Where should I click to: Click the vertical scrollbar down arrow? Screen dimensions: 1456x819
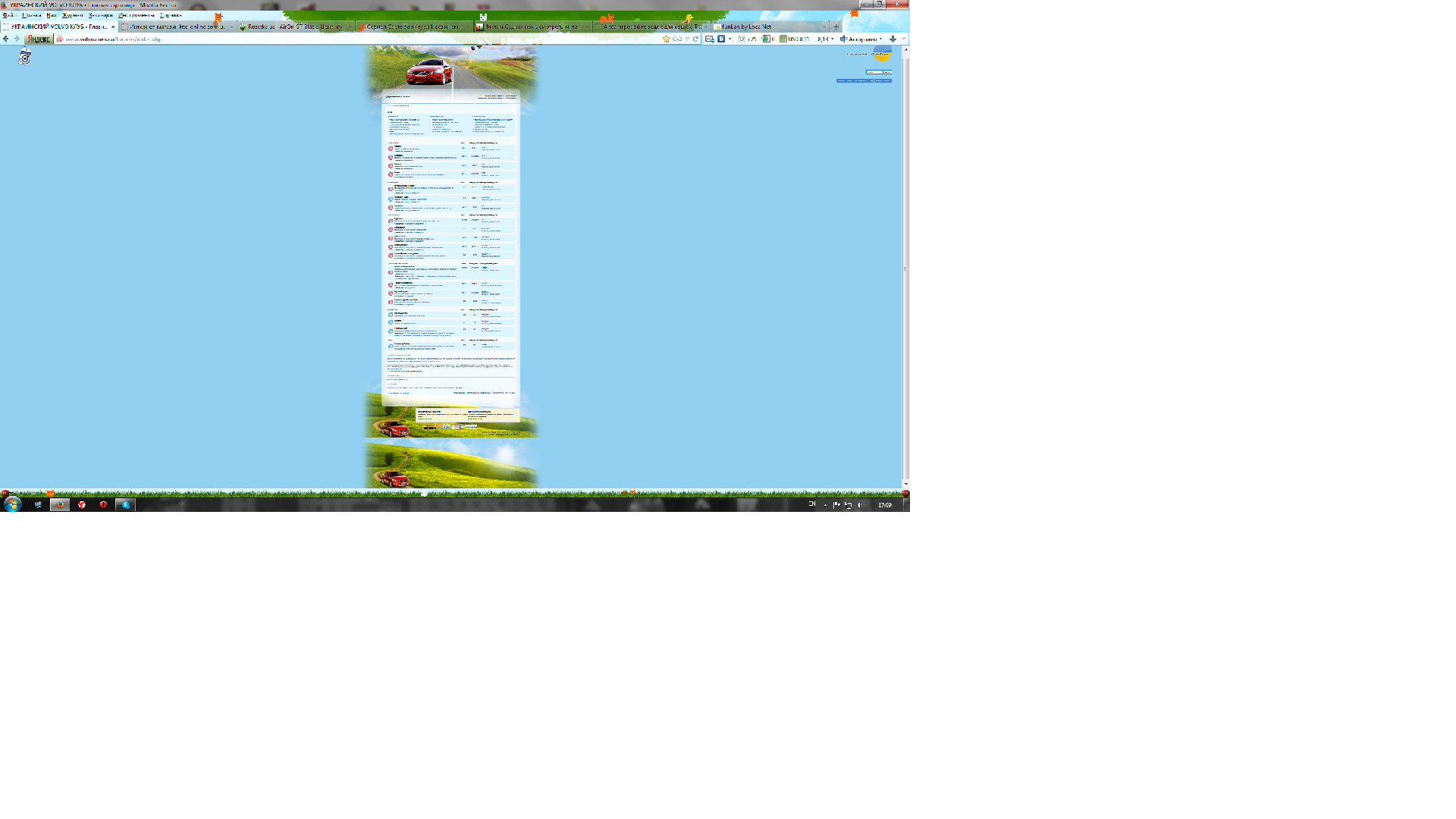905,483
